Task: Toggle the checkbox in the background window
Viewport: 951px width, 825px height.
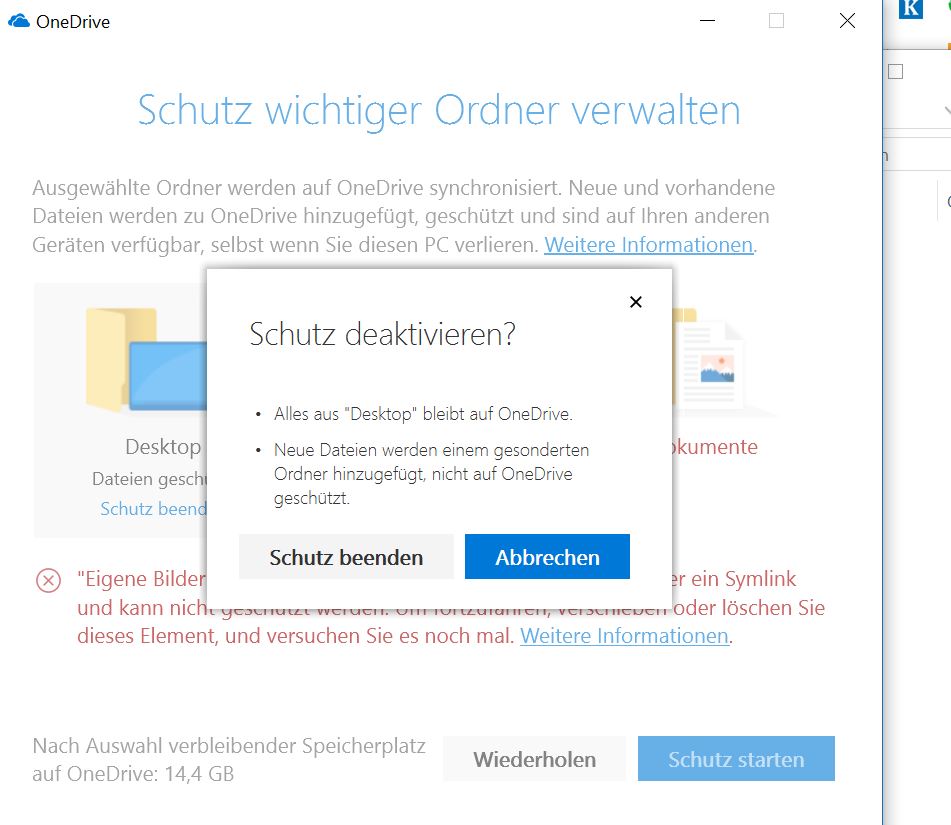Action: tap(895, 72)
